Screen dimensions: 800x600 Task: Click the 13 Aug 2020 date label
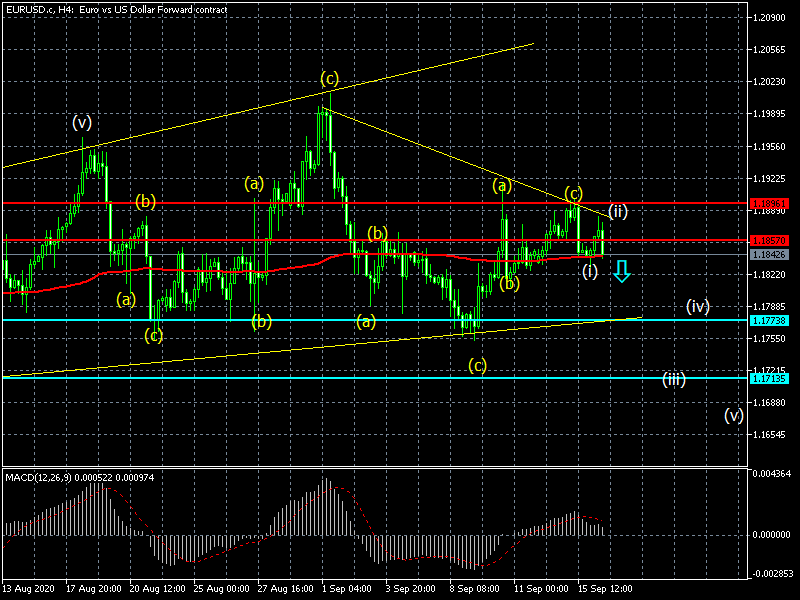[x=28, y=589]
